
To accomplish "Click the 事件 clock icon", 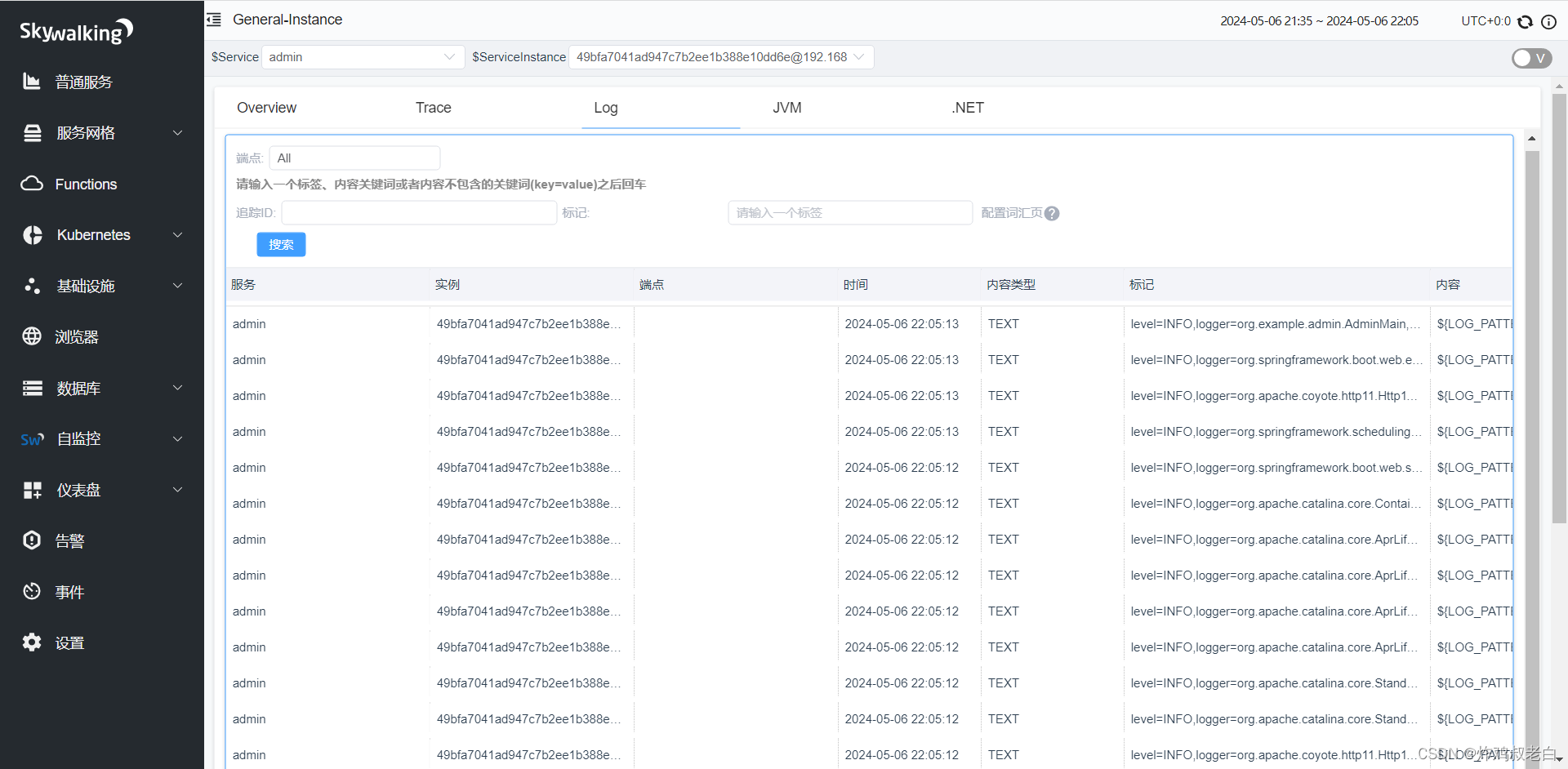I will pyautogui.click(x=32, y=592).
